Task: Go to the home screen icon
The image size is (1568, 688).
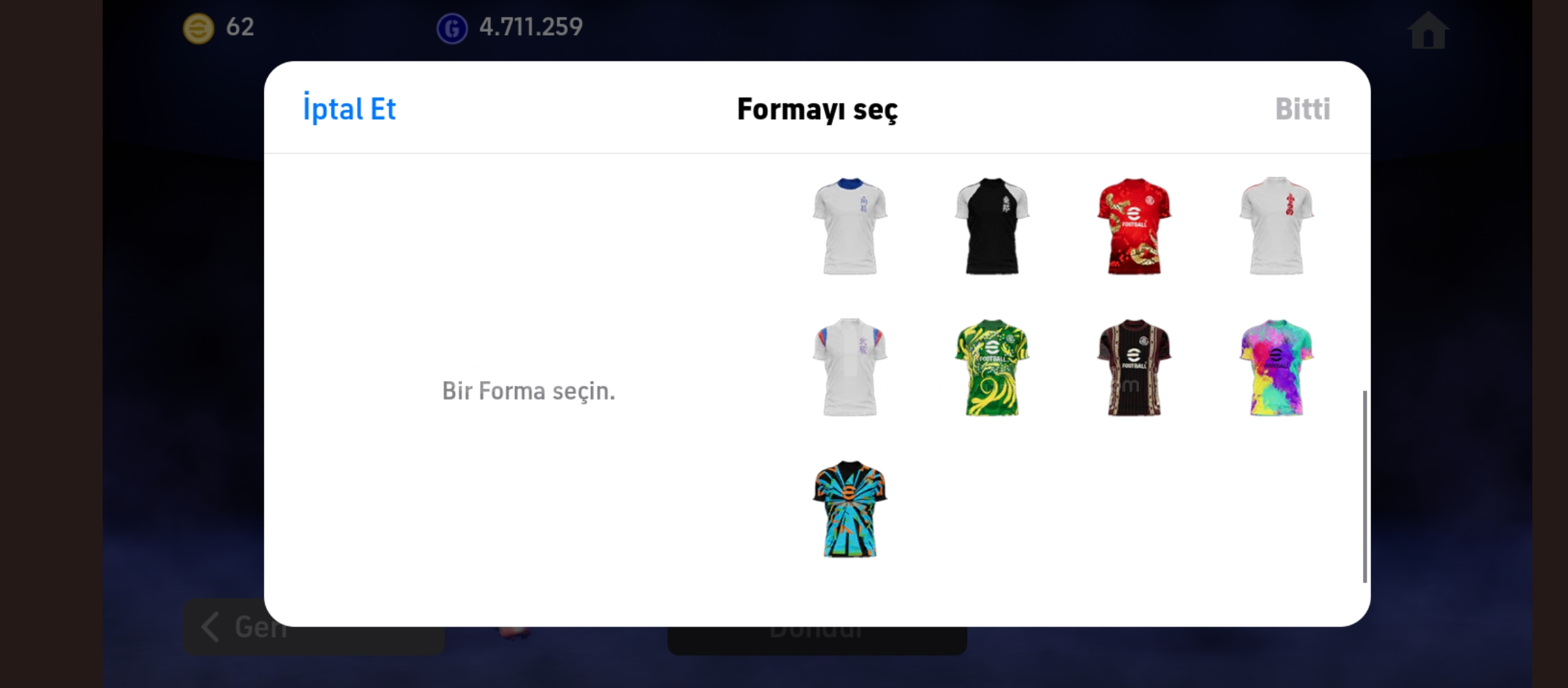Action: coord(1428,29)
